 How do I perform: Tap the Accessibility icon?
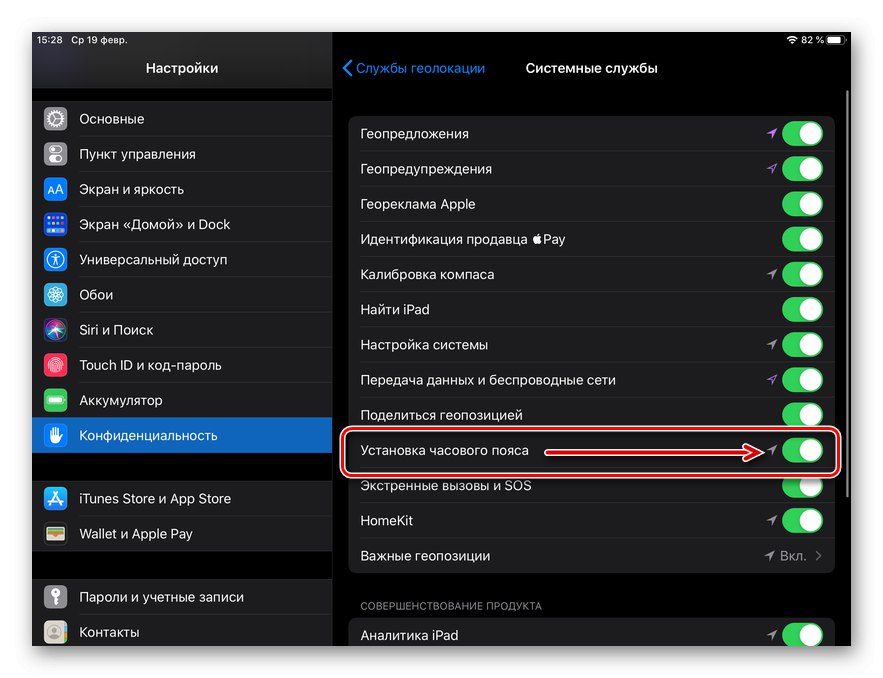pos(56,260)
